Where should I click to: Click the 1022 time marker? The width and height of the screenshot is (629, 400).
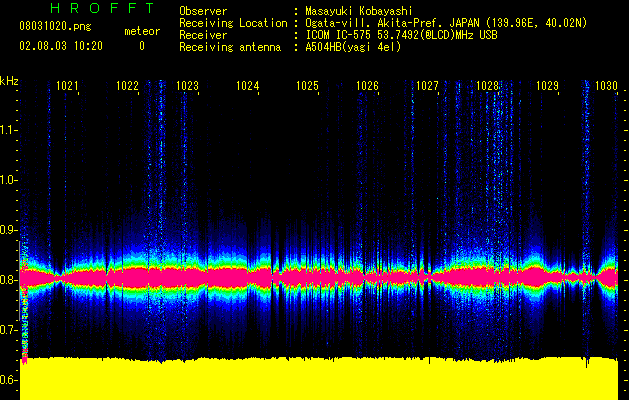[127, 86]
